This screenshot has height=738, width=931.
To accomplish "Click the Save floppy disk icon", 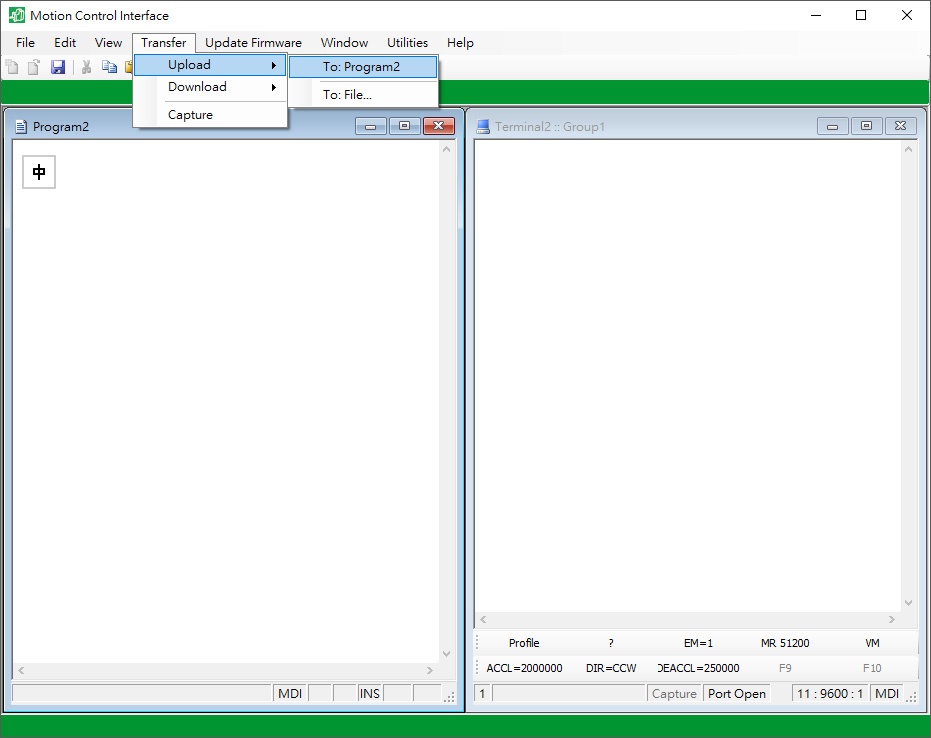I will [58, 67].
